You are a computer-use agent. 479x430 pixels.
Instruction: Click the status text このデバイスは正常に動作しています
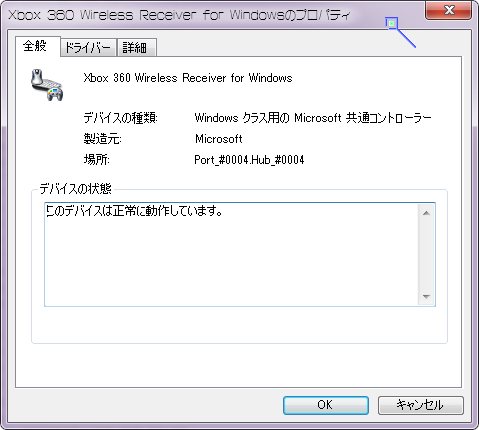click(x=134, y=211)
